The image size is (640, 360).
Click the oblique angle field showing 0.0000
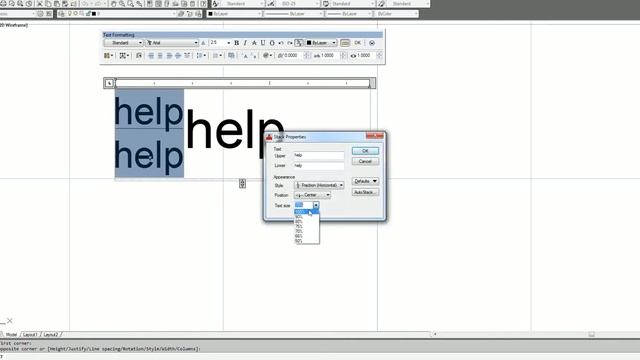click(x=293, y=56)
